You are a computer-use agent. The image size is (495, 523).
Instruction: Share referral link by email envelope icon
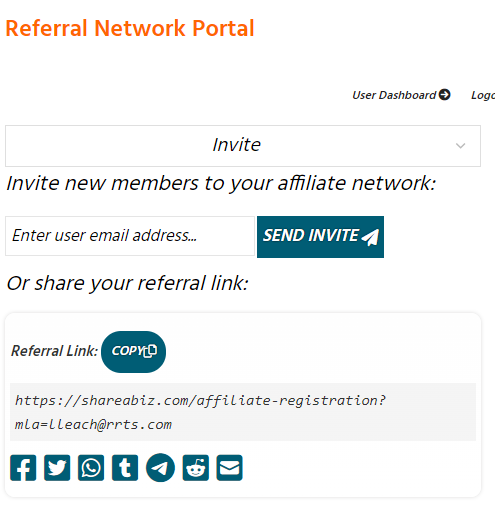coord(229,468)
